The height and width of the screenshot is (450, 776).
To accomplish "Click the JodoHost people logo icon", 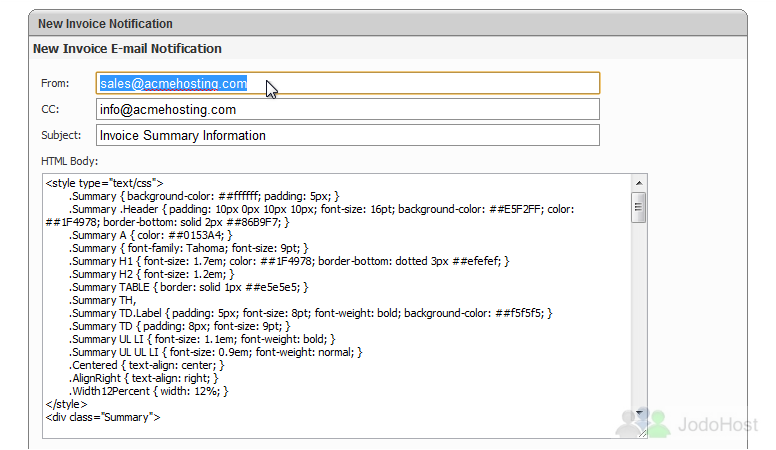I will pyautogui.click(x=642, y=423).
